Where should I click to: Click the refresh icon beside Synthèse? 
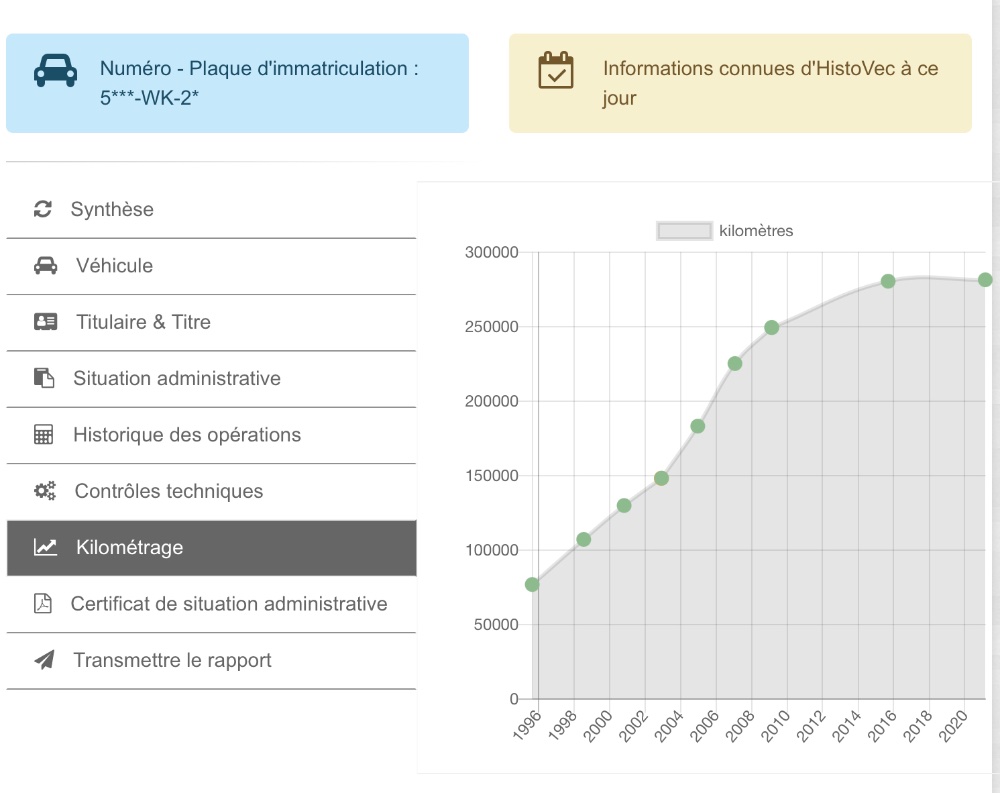point(43,210)
